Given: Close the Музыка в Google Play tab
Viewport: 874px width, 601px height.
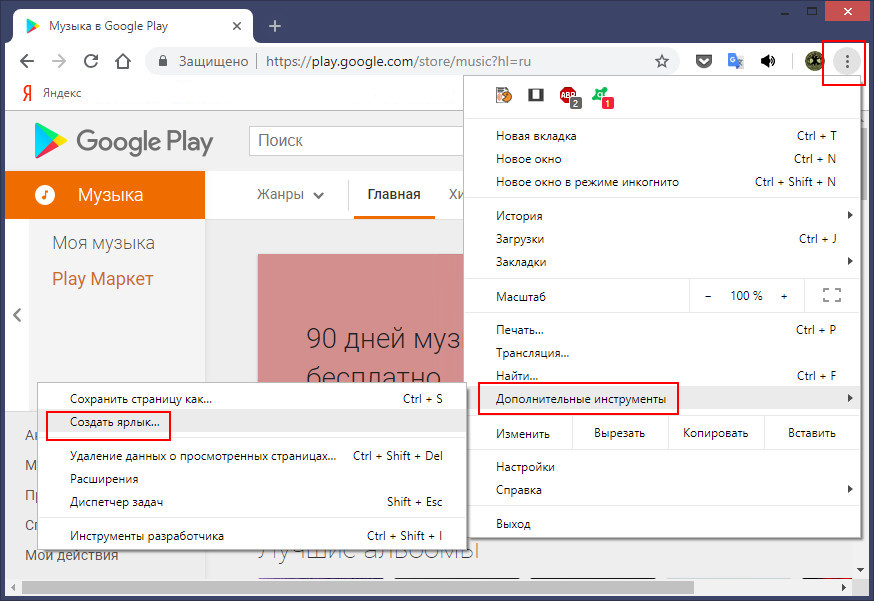Looking at the screenshot, I should pyautogui.click(x=237, y=26).
